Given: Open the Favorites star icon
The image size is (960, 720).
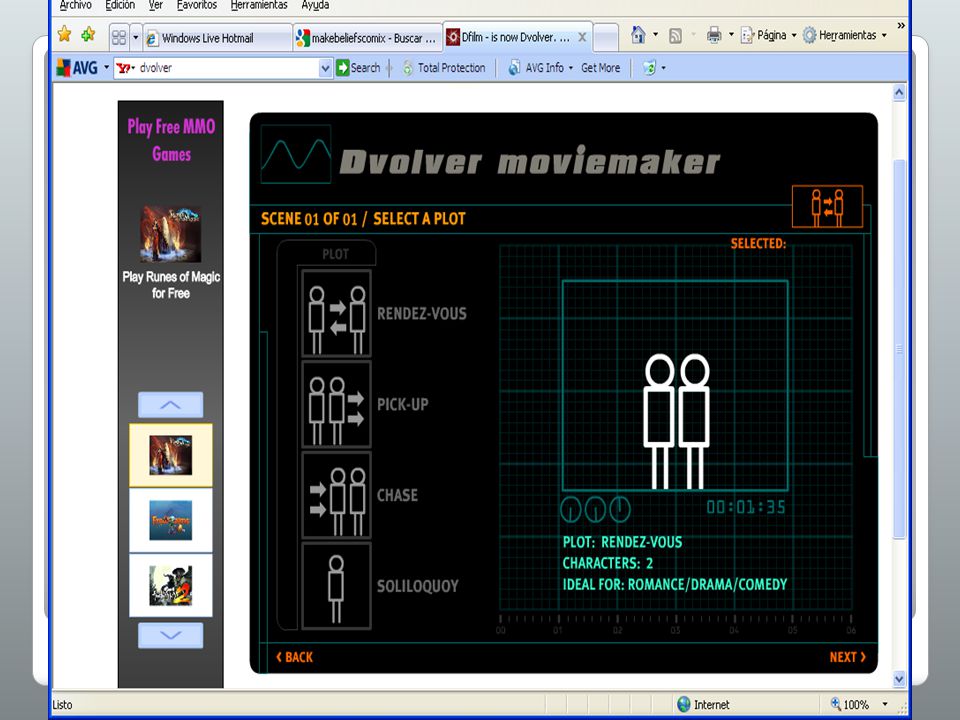Looking at the screenshot, I should [64, 34].
